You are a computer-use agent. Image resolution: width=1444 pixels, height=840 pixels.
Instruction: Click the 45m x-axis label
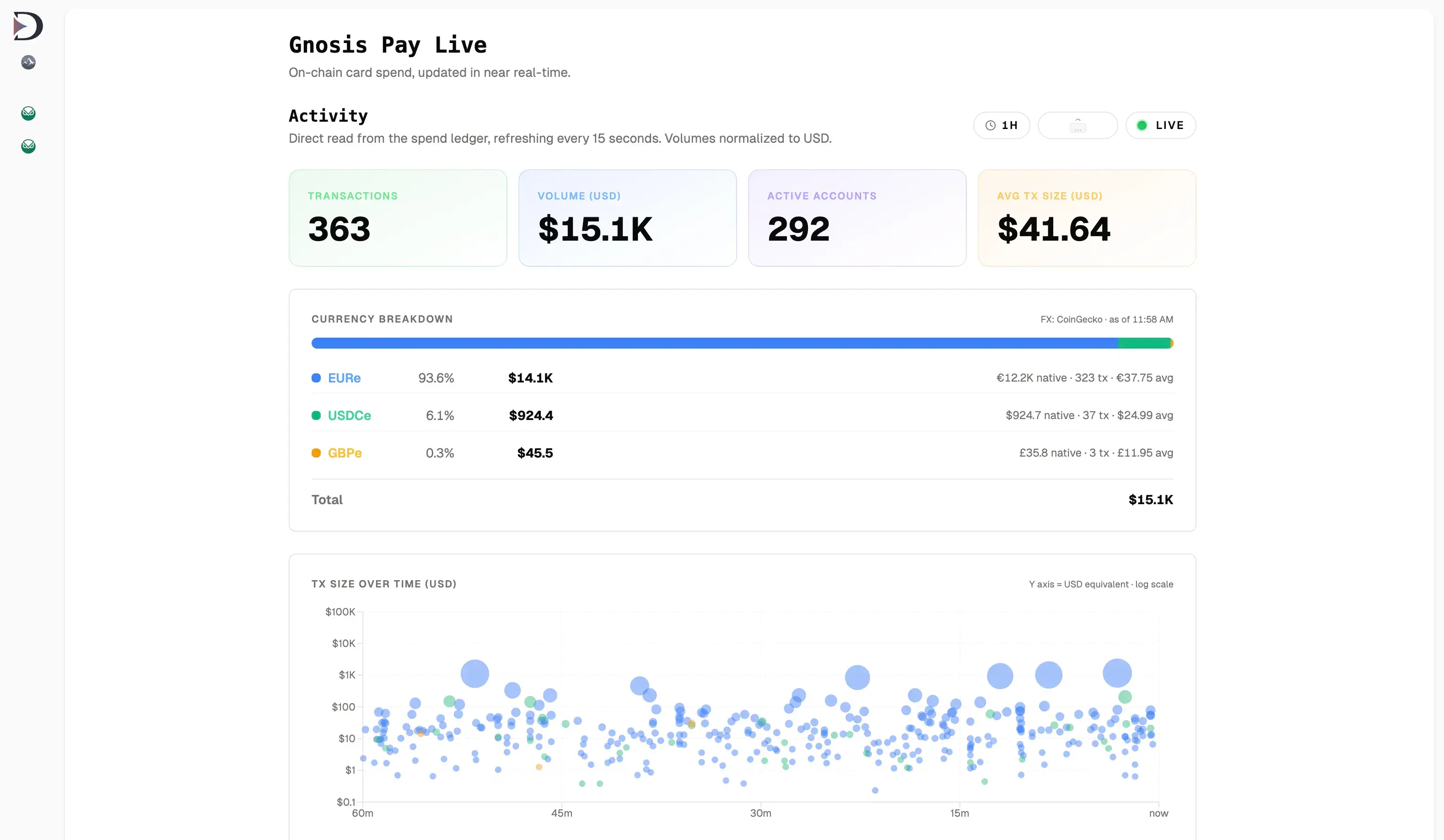[561, 813]
